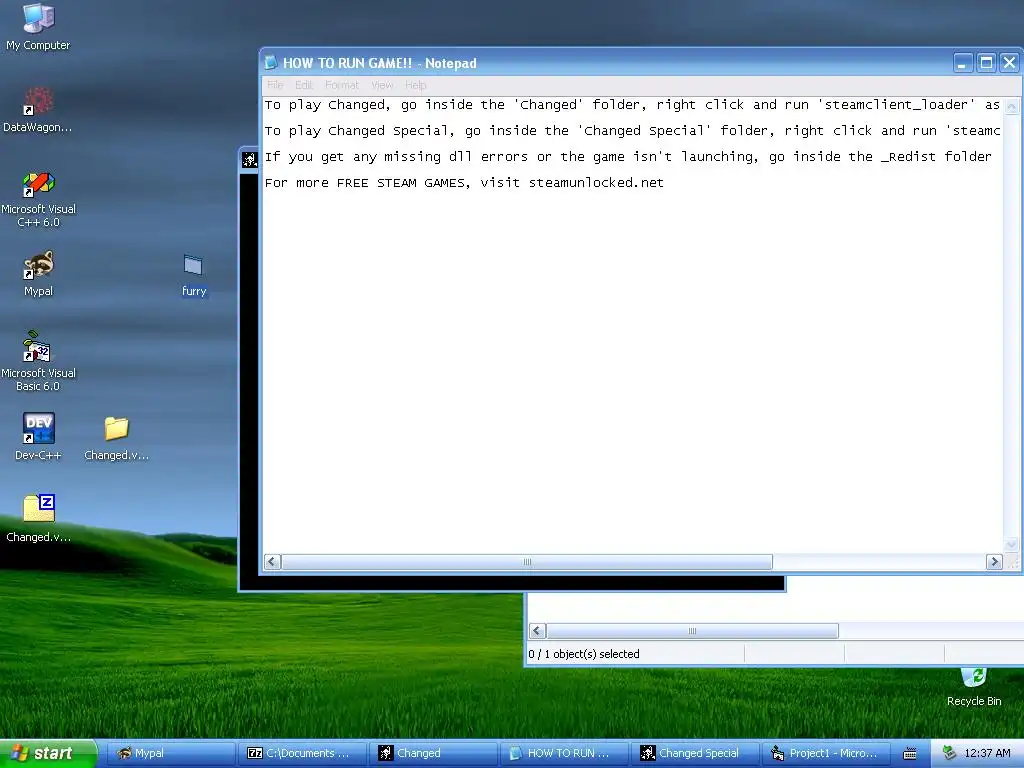Click the Notepad title bar icon

pyautogui.click(x=270, y=63)
